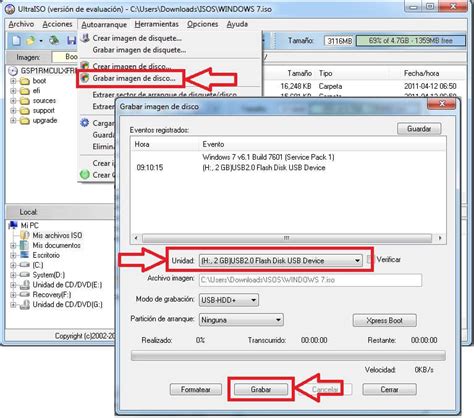Click the floppy icon beside Crear imagen de disquete
474x418 pixels.
(x=85, y=38)
